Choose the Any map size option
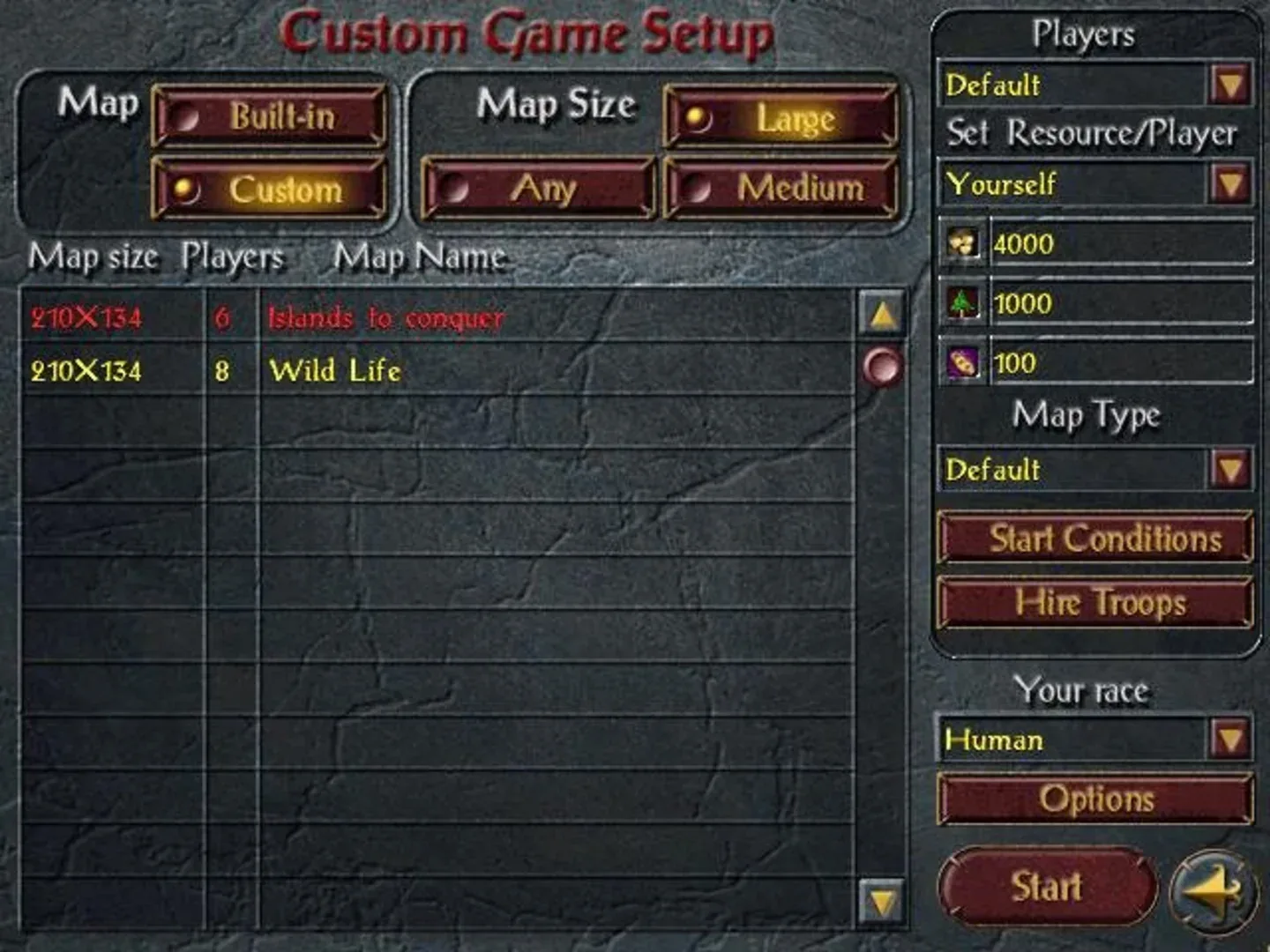This screenshot has height=952, width=1270. tap(539, 188)
